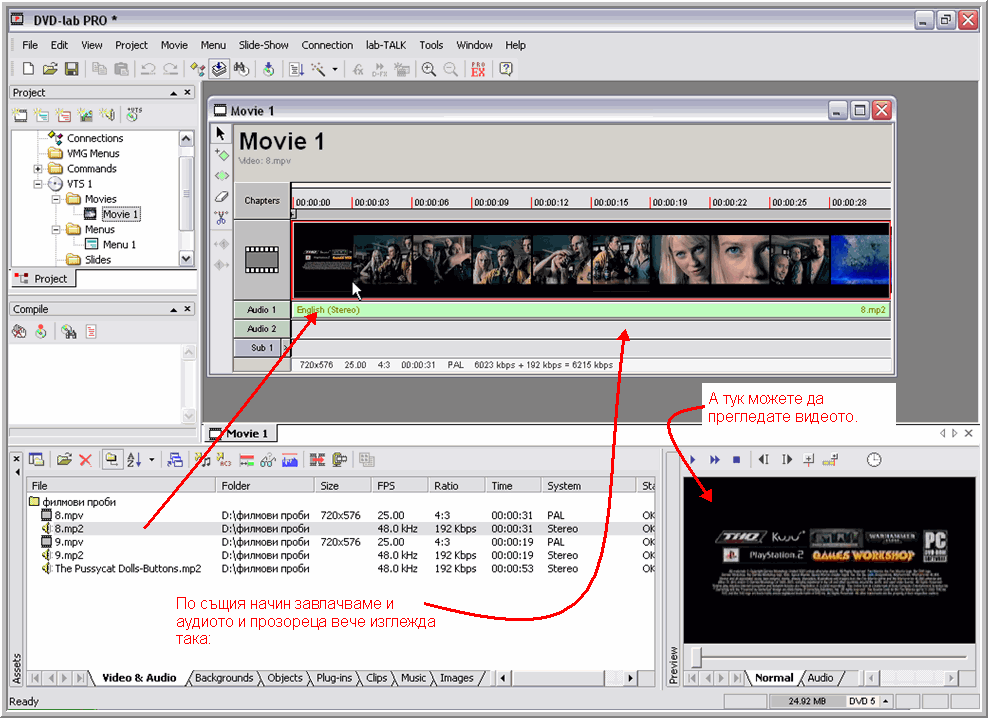Select Menu 1 in the project tree
The image size is (988, 718).
pos(119,245)
